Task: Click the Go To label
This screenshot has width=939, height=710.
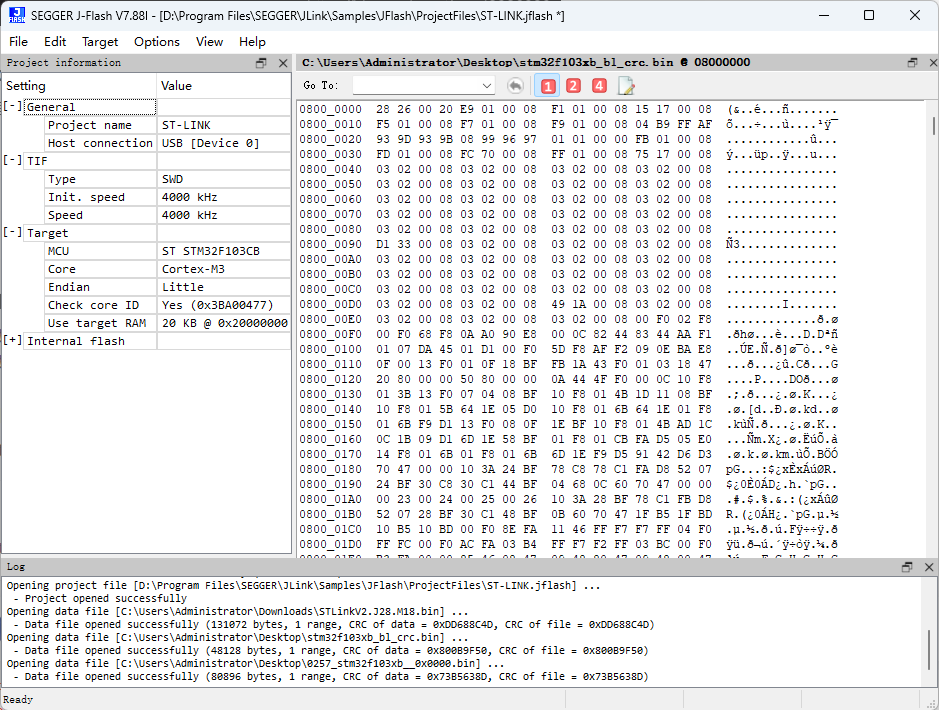Action: (x=320, y=86)
